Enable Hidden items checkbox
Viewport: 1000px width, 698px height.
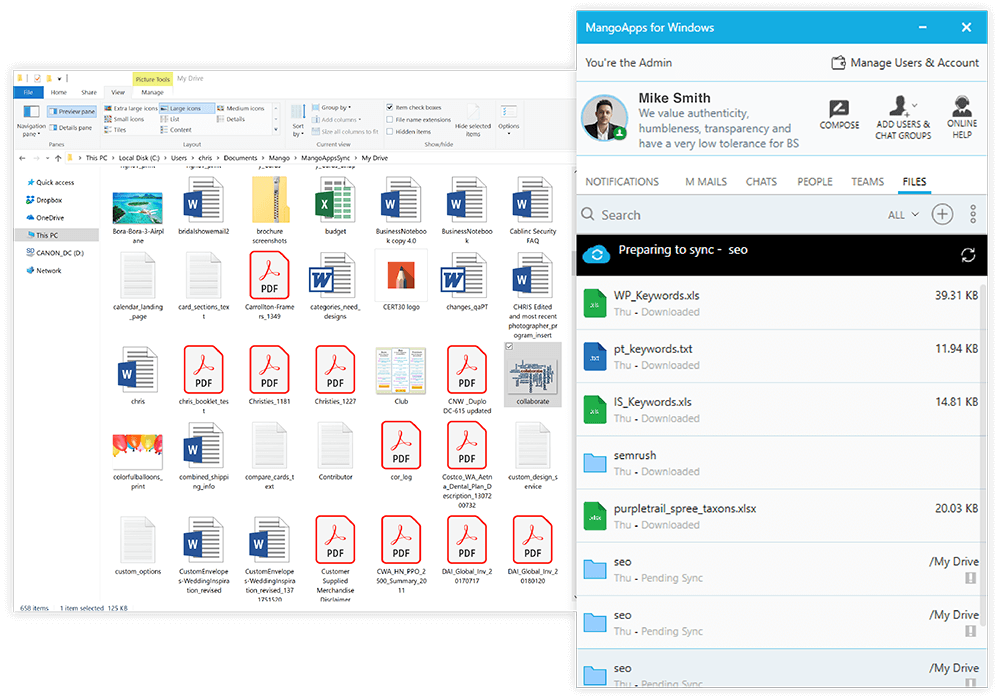[390, 131]
